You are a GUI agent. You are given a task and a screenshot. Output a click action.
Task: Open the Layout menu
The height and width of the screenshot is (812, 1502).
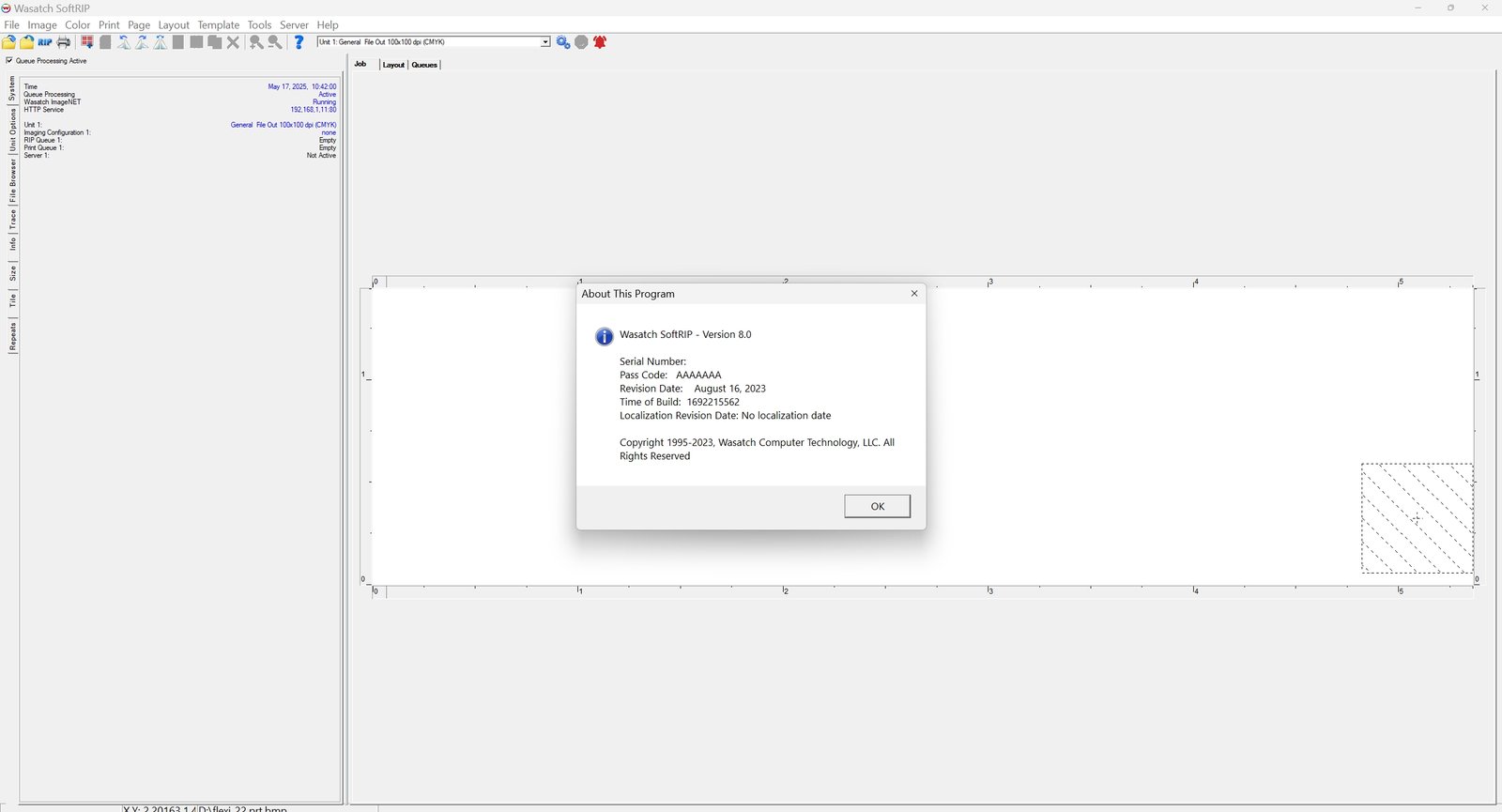pos(174,25)
